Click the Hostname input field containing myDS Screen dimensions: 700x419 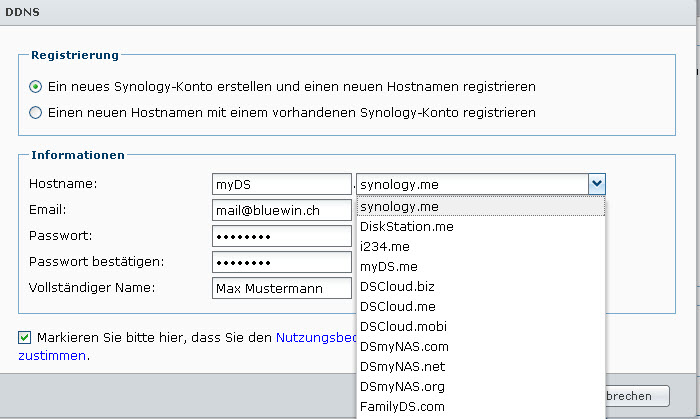coord(282,184)
